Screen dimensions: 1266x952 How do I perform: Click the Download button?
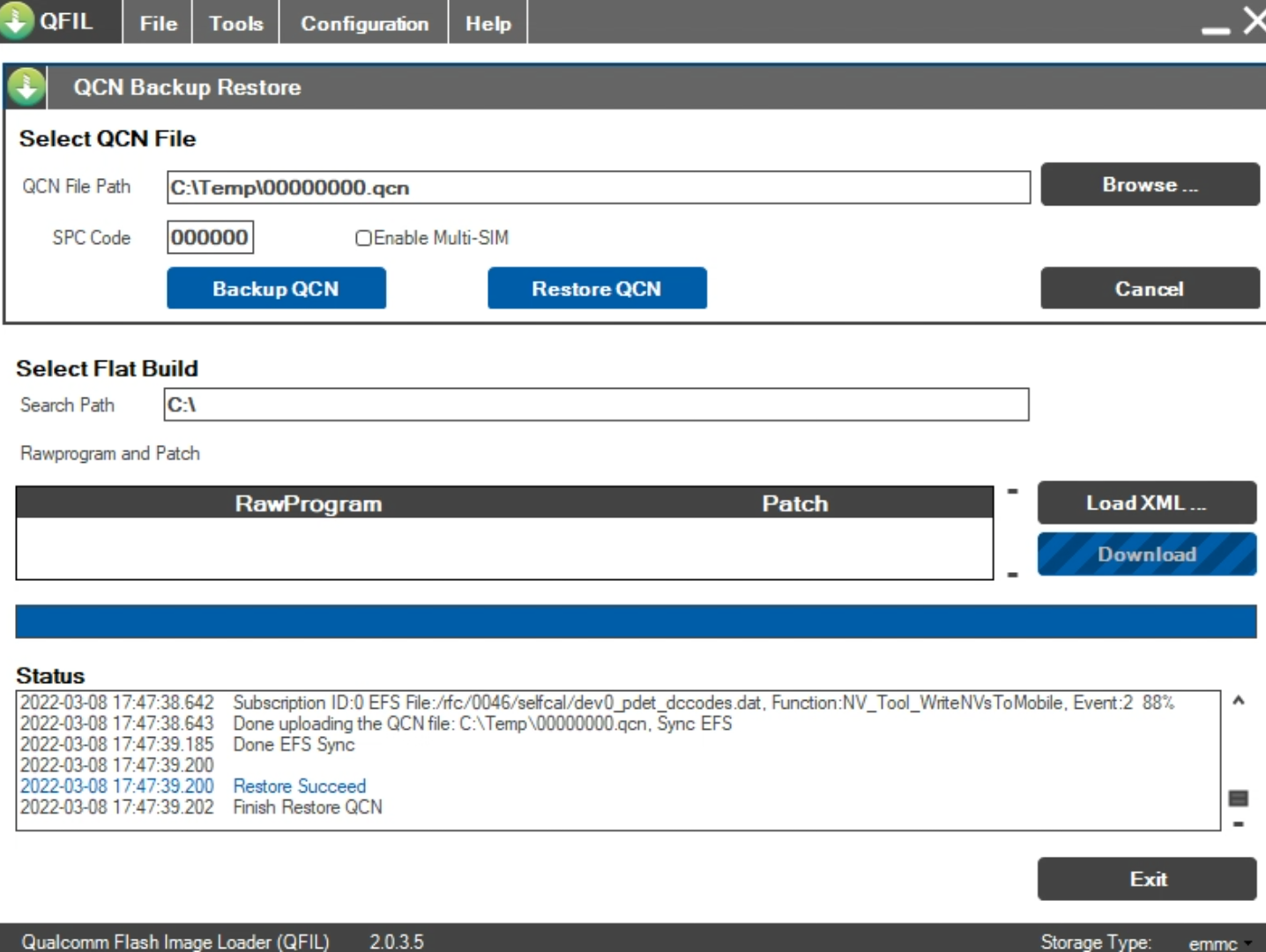(x=1146, y=554)
